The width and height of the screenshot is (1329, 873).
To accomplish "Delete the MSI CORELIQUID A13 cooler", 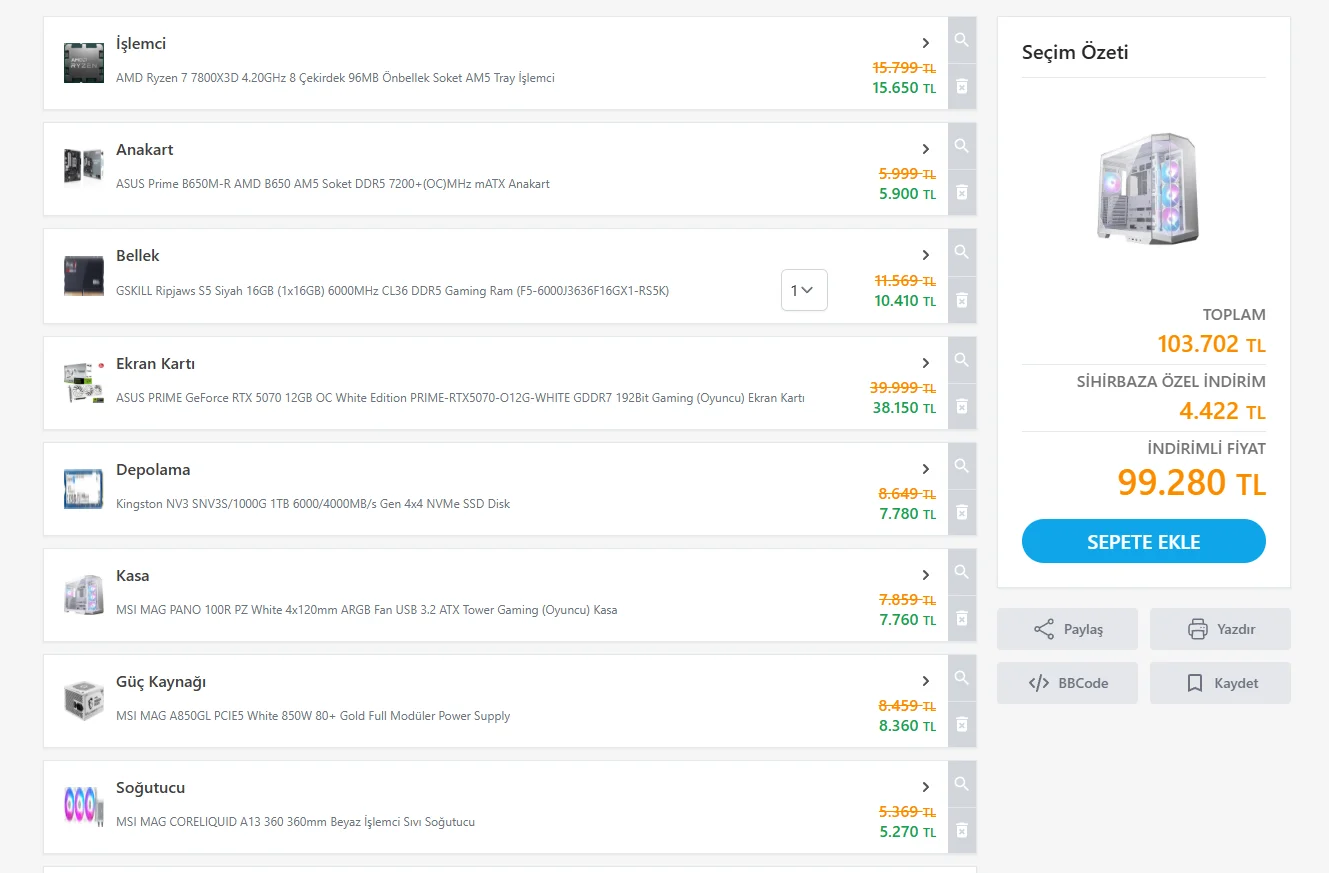I will tap(961, 830).
